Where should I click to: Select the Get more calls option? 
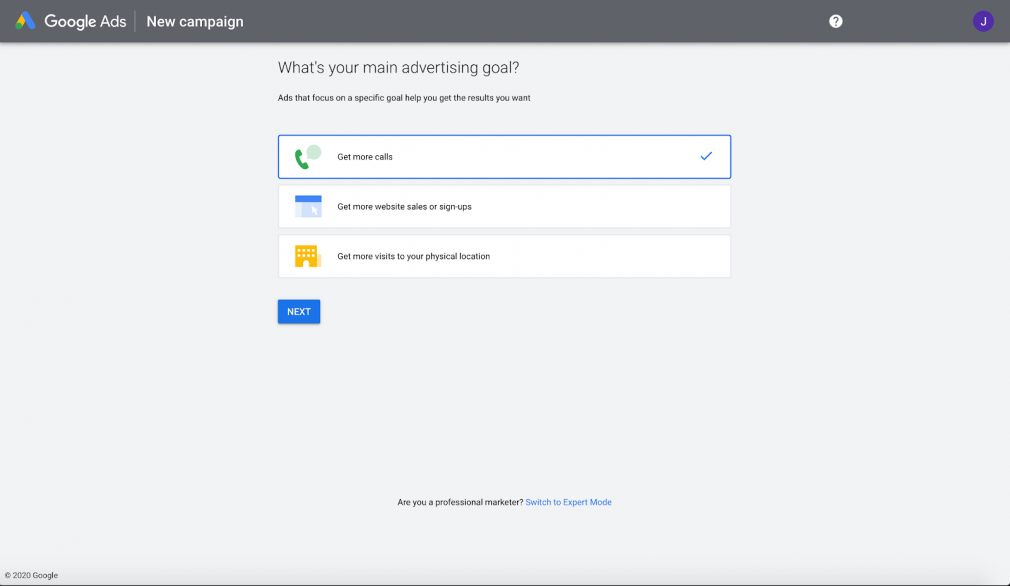[504, 156]
